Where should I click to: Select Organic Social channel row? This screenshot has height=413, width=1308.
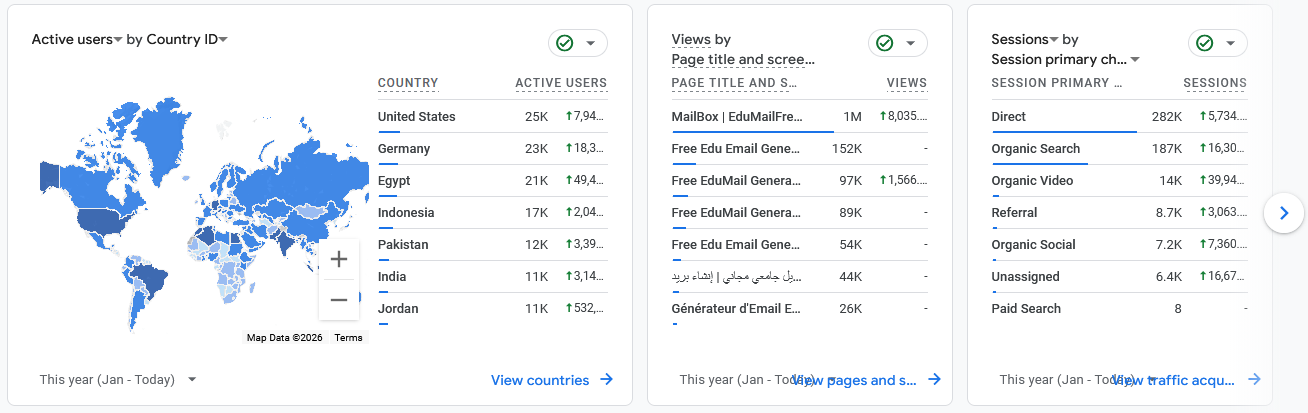pos(1120,245)
